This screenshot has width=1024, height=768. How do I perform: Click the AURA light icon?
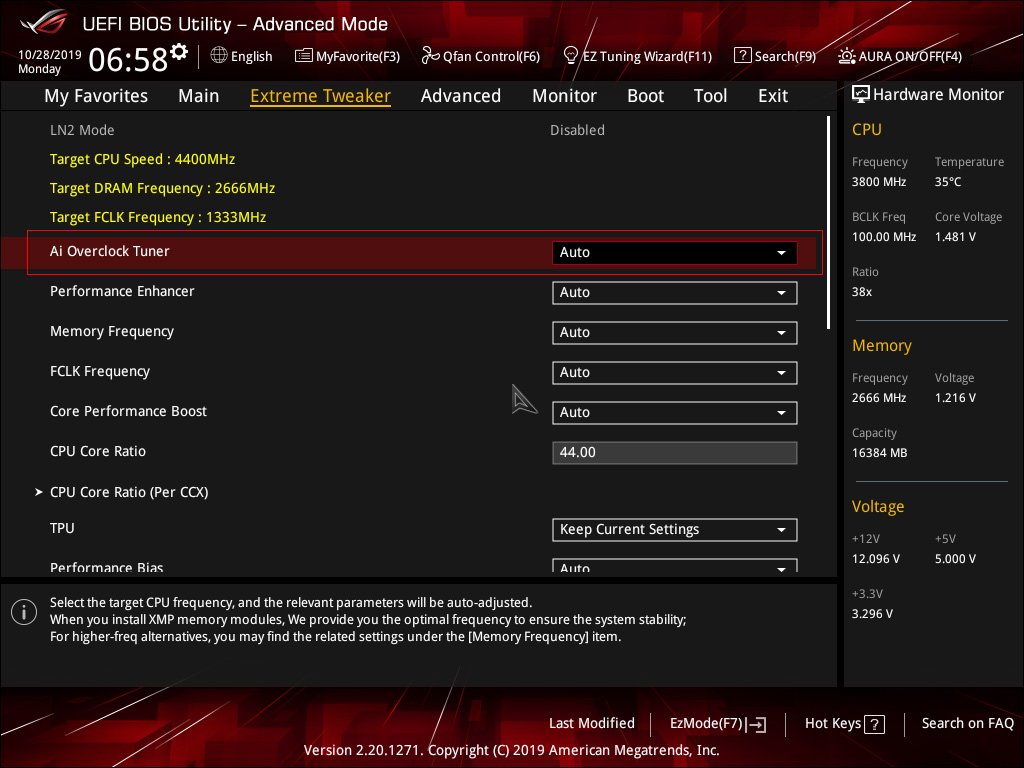(847, 56)
